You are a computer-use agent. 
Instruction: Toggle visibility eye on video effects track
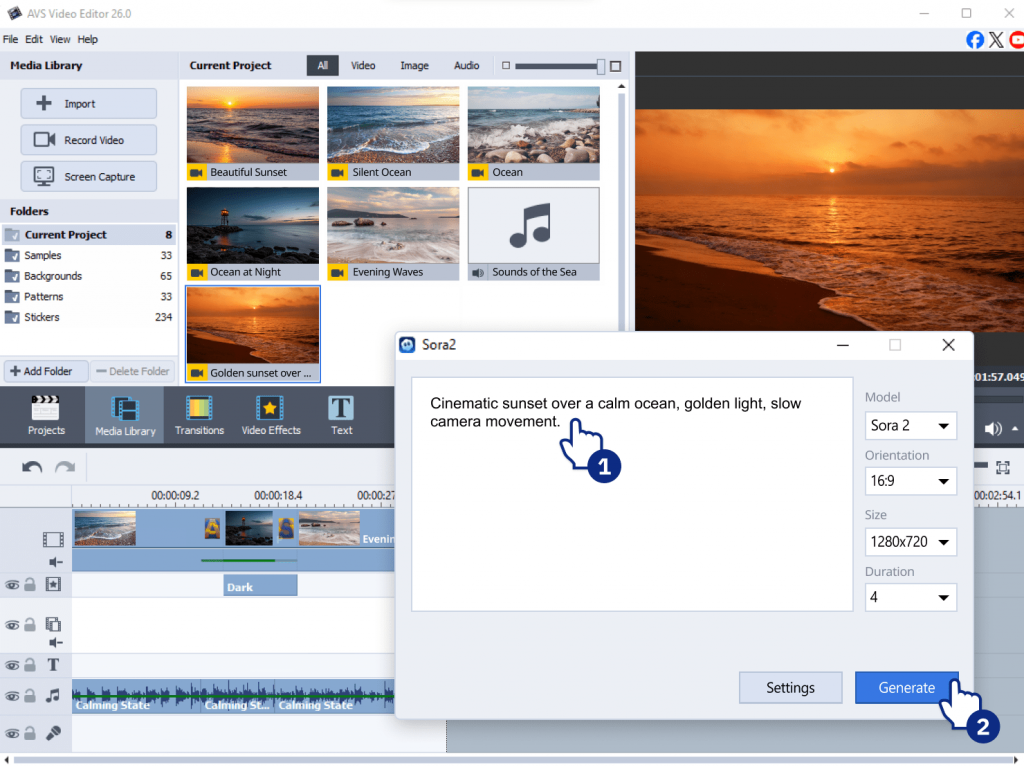[12, 584]
